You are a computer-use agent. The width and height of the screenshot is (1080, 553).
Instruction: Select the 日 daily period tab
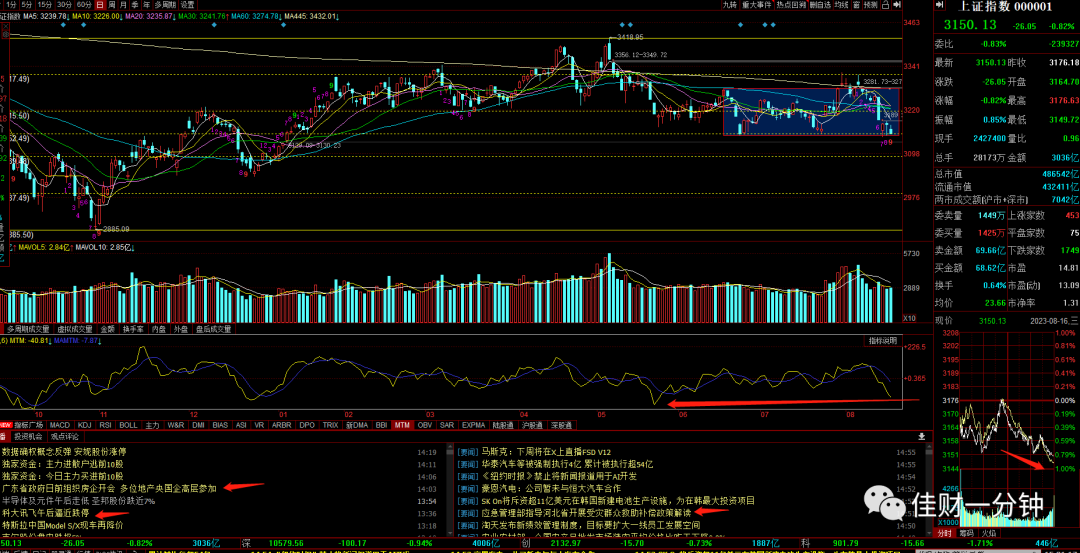click(100, 5)
